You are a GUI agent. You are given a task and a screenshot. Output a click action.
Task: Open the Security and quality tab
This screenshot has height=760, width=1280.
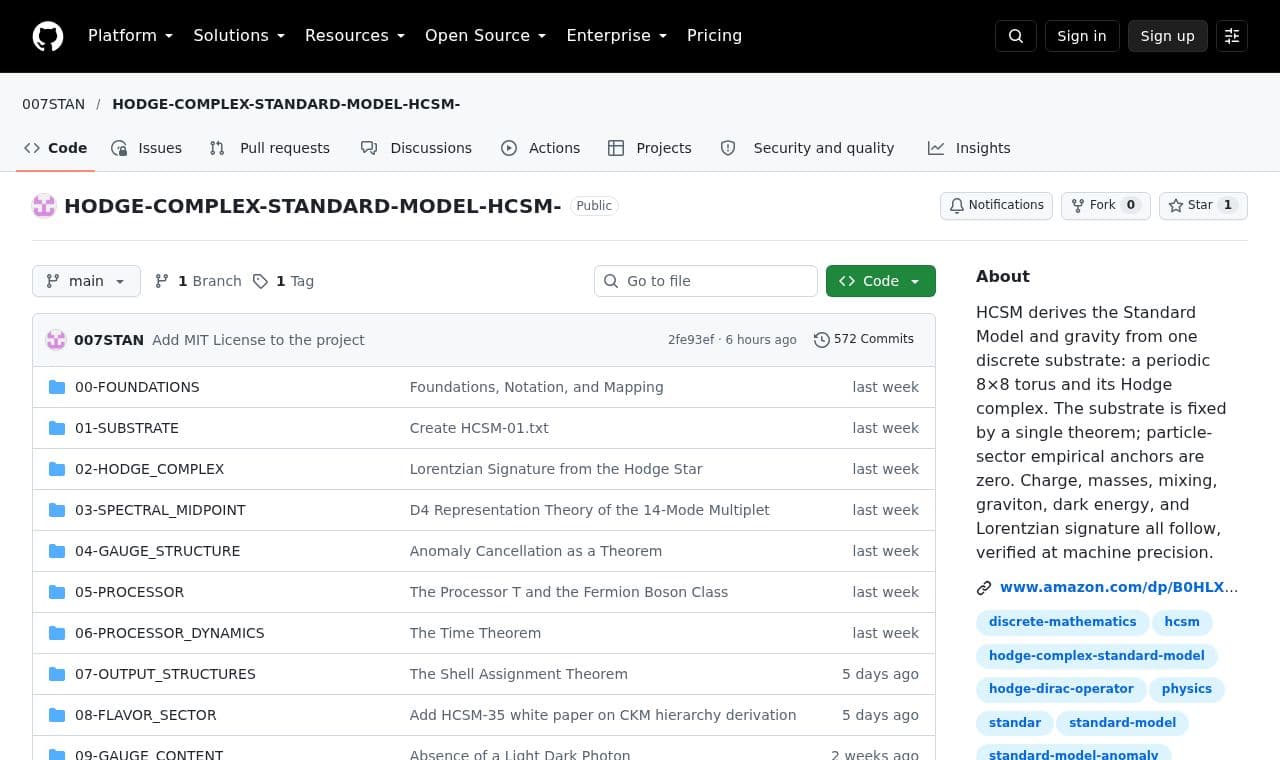[x=808, y=148]
